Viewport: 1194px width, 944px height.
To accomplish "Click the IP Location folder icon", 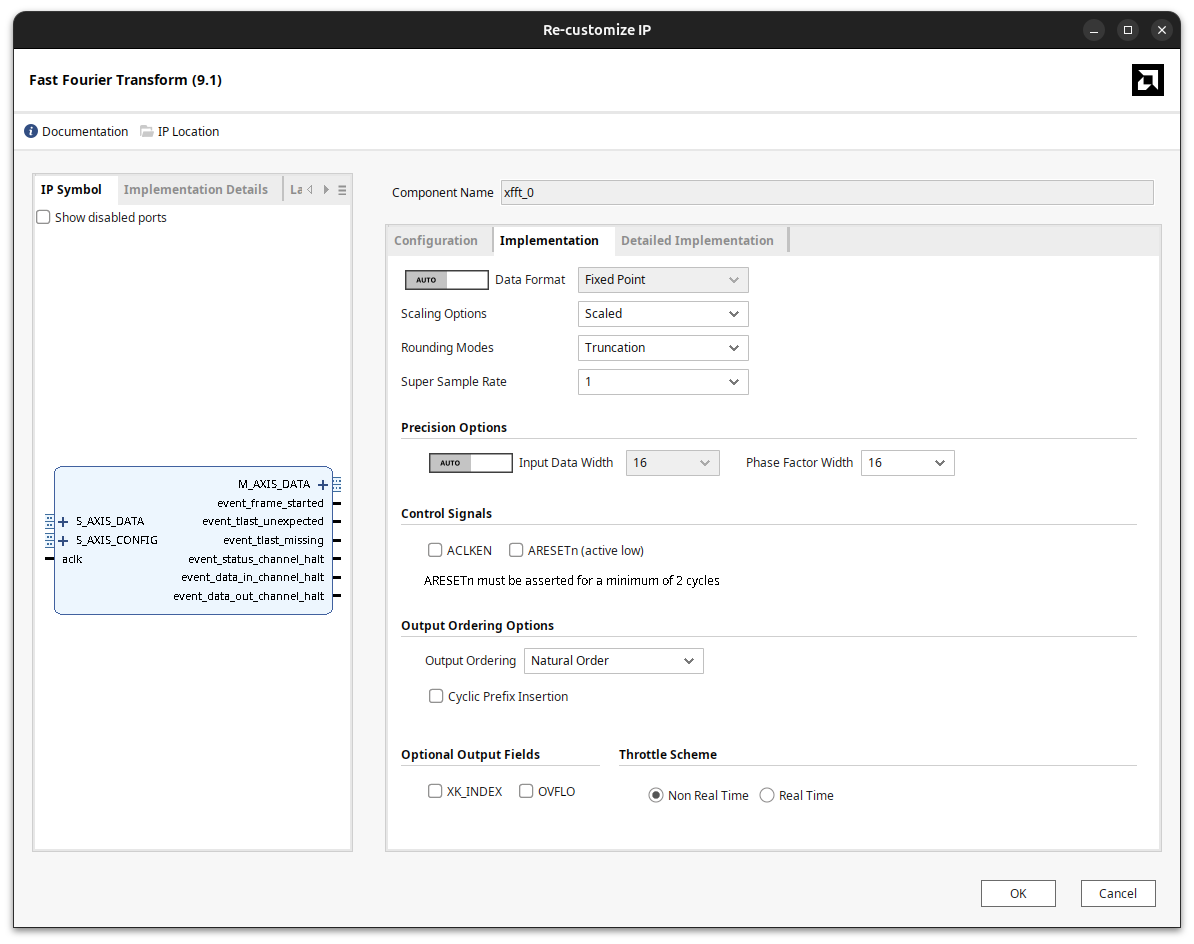I will [147, 131].
